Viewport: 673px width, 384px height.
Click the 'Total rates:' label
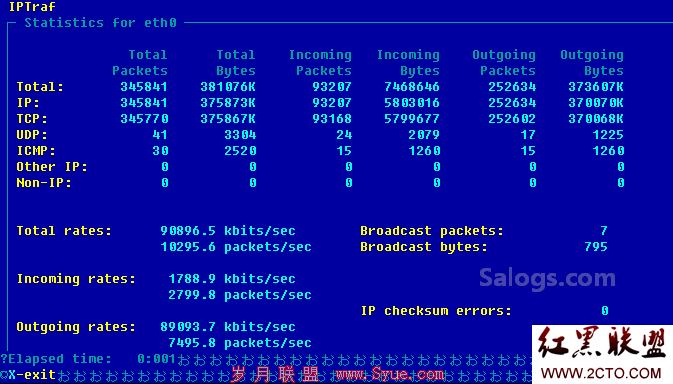pyautogui.click(x=64, y=231)
